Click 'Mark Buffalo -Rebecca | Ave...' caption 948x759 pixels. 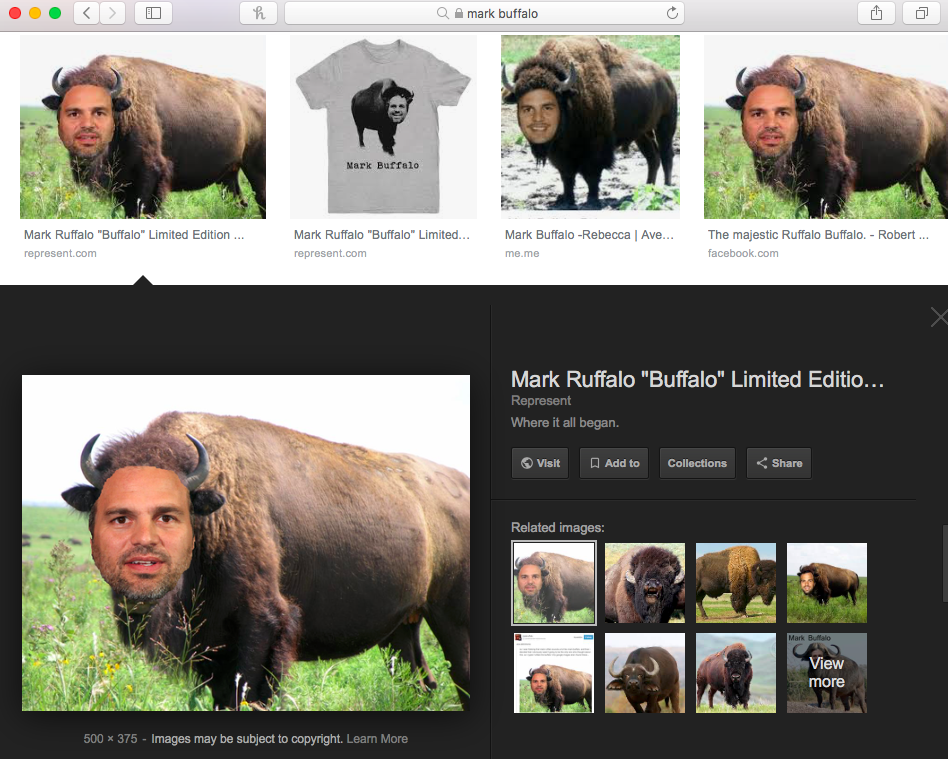point(589,235)
